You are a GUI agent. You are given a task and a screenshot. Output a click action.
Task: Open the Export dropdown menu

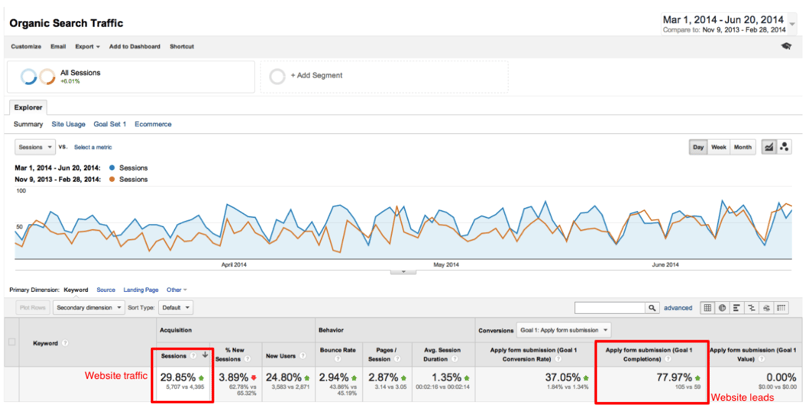[x=87, y=46]
